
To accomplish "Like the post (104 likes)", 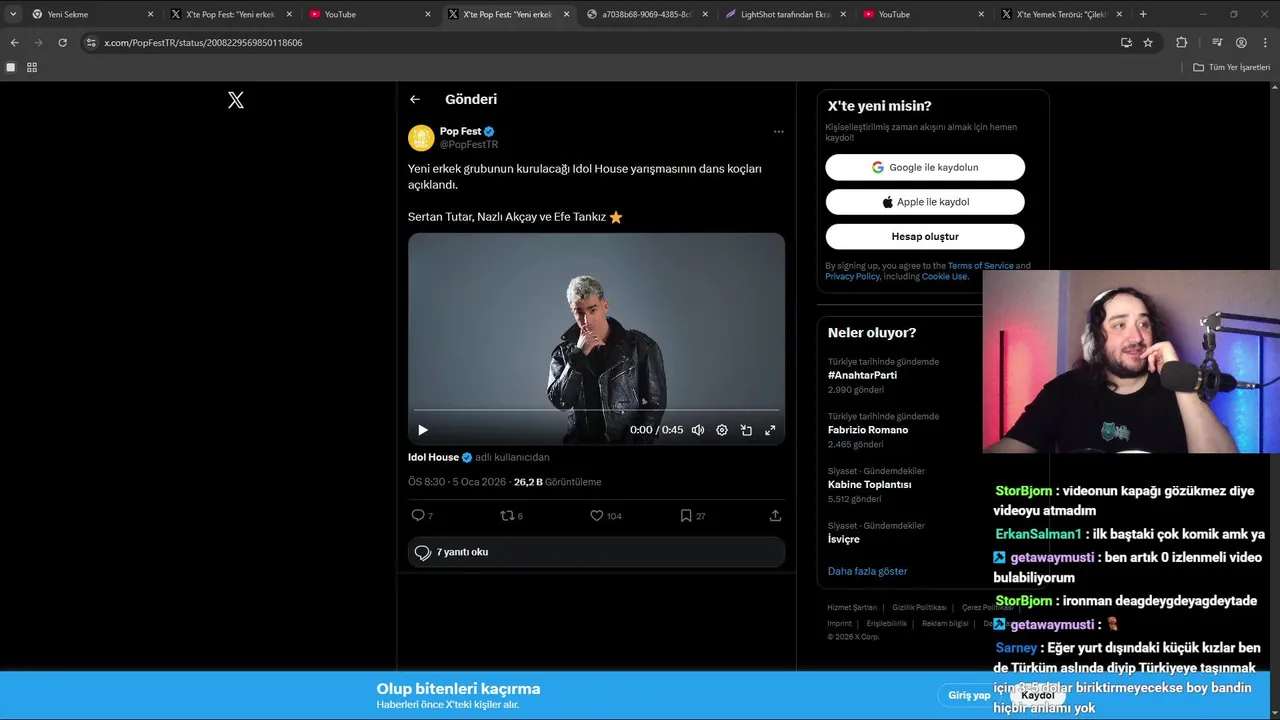I will tap(605, 516).
